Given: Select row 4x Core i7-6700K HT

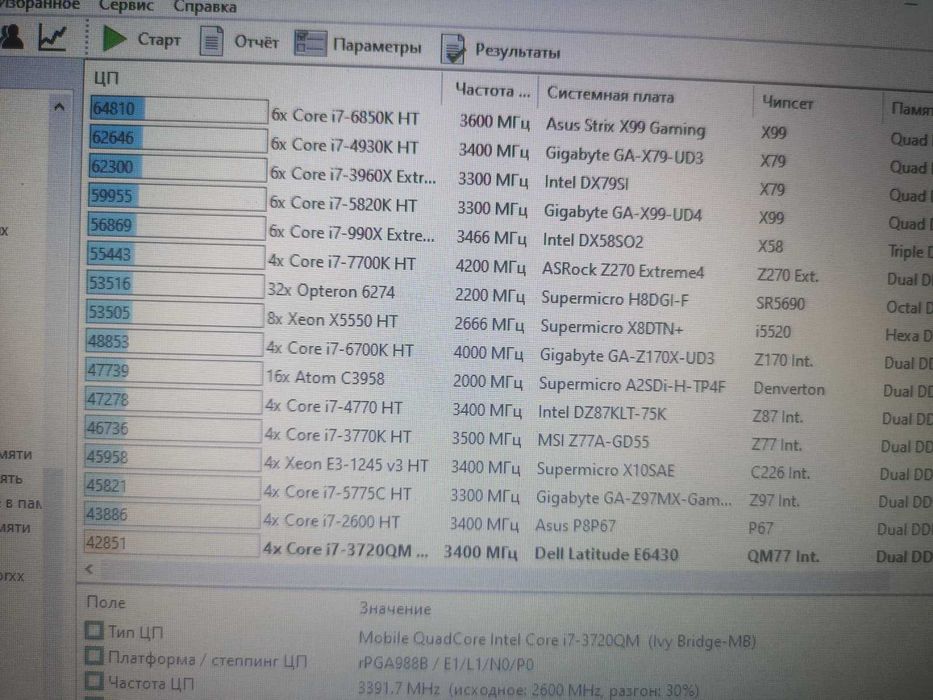Looking at the screenshot, I should (x=339, y=349).
